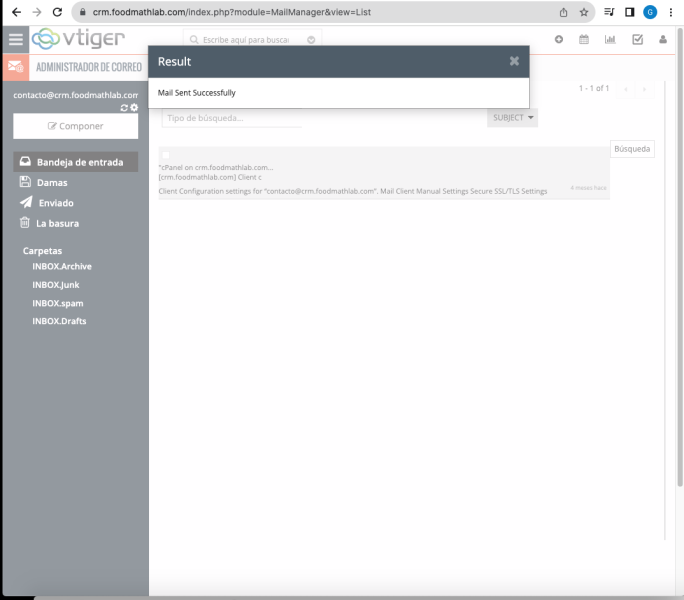Click the Tipo de búsqueda search field
Image resolution: width=684 pixels, height=600 pixels.
coord(232,118)
